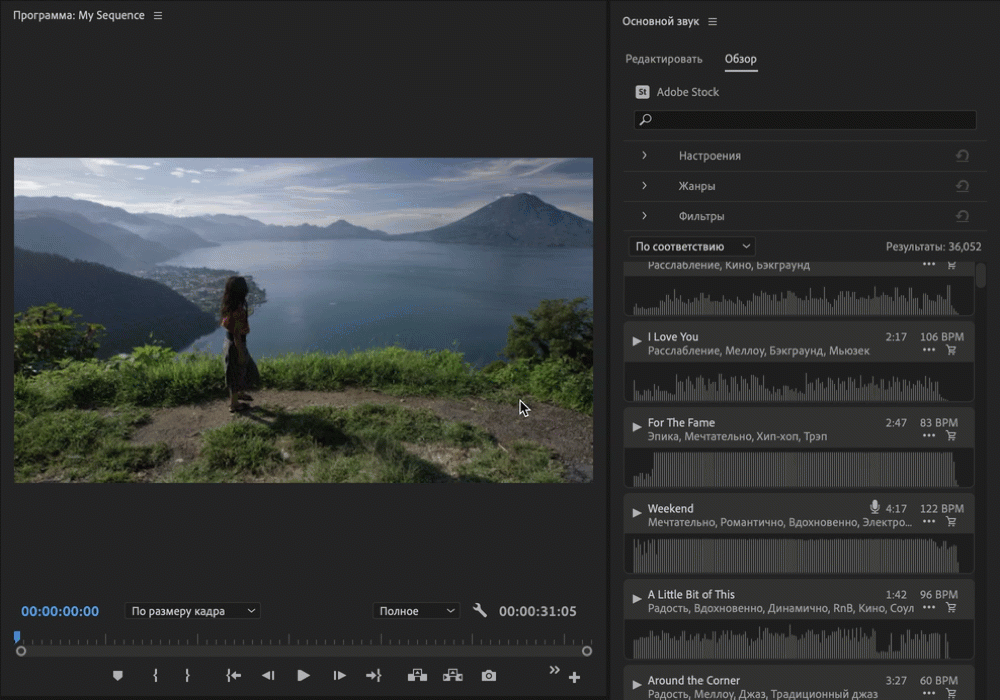Open the button editor plus icon
This screenshot has height=700, width=1000.
coord(574,678)
